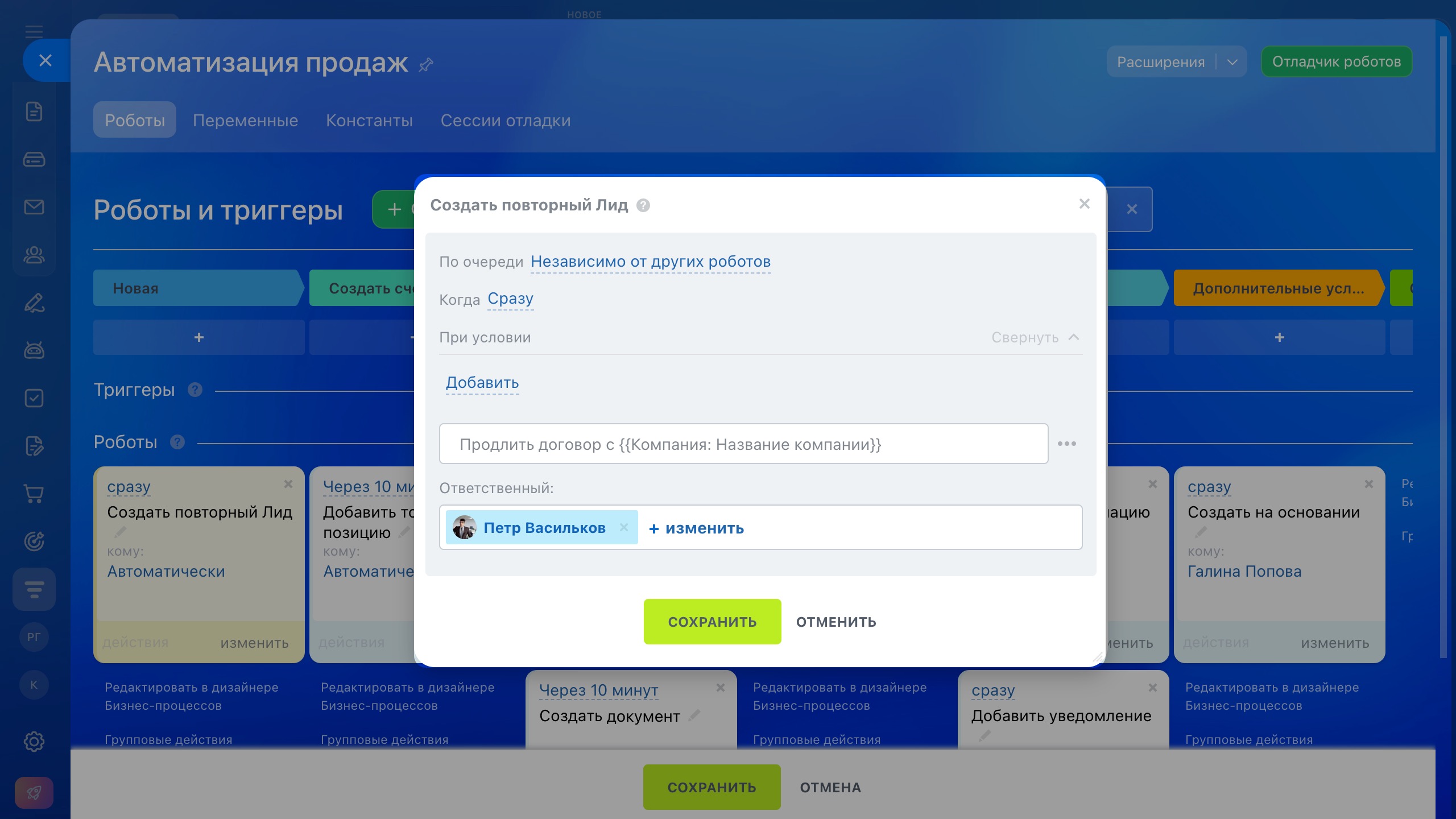Click the Добавить condition link
This screenshot has width=1456, height=819.
(482, 383)
